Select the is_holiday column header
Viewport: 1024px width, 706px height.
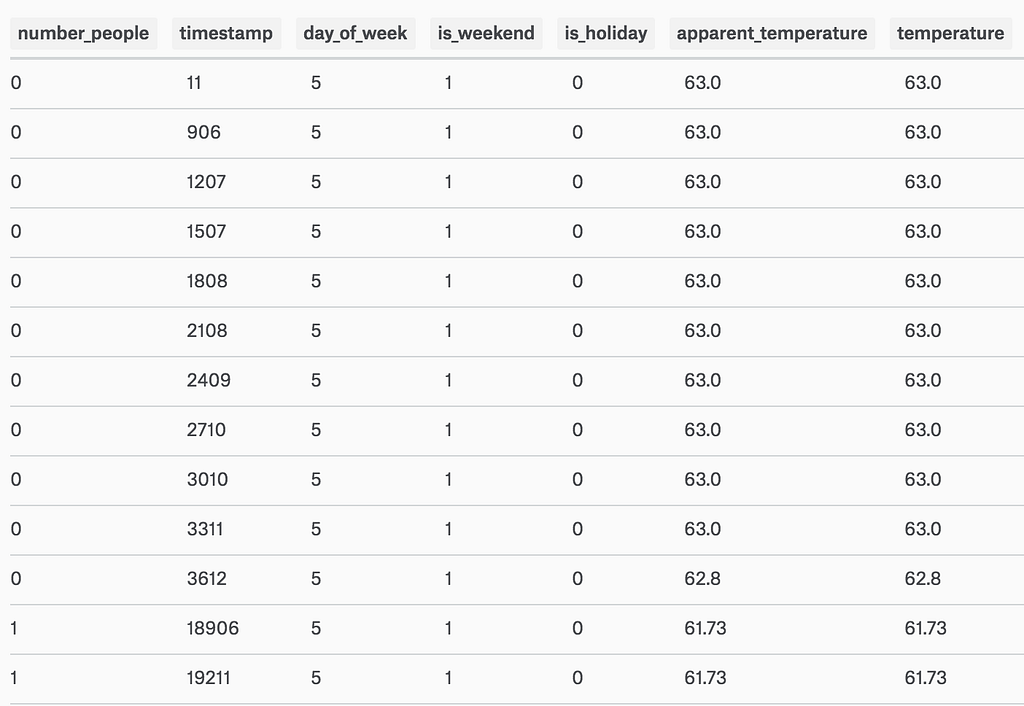[x=606, y=33]
